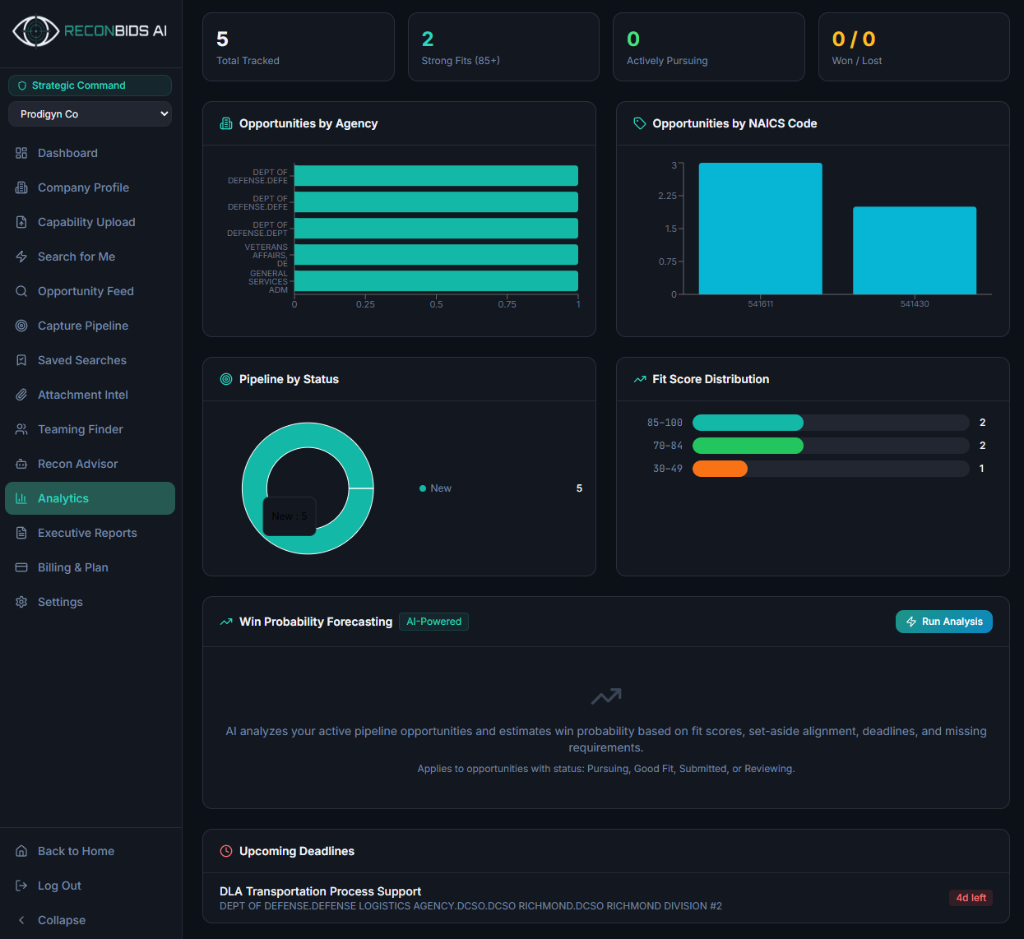The image size is (1024, 939).
Task: Open the Capture Pipeline section
Action: [x=90, y=326]
